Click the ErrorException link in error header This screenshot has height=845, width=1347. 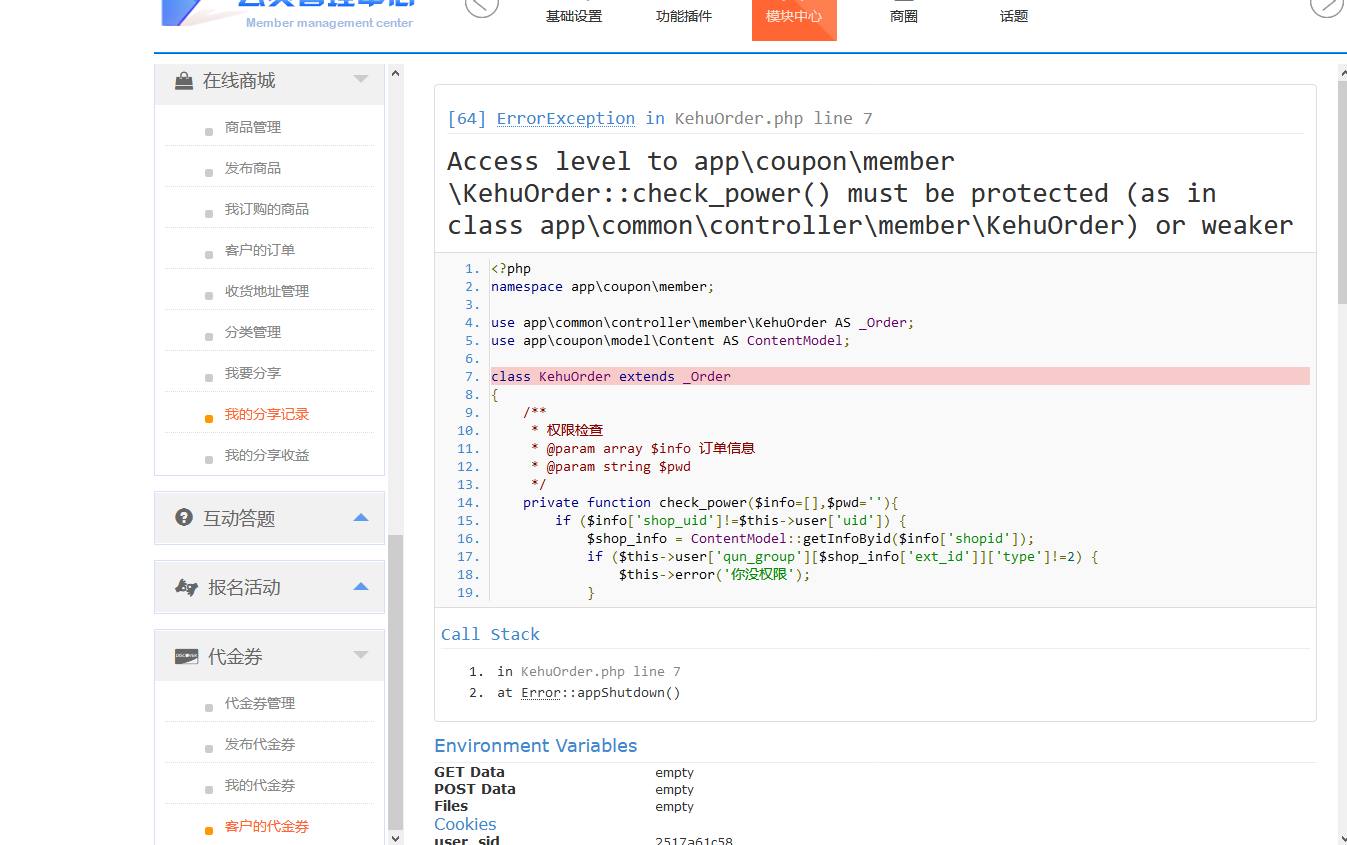[x=565, y=118]
